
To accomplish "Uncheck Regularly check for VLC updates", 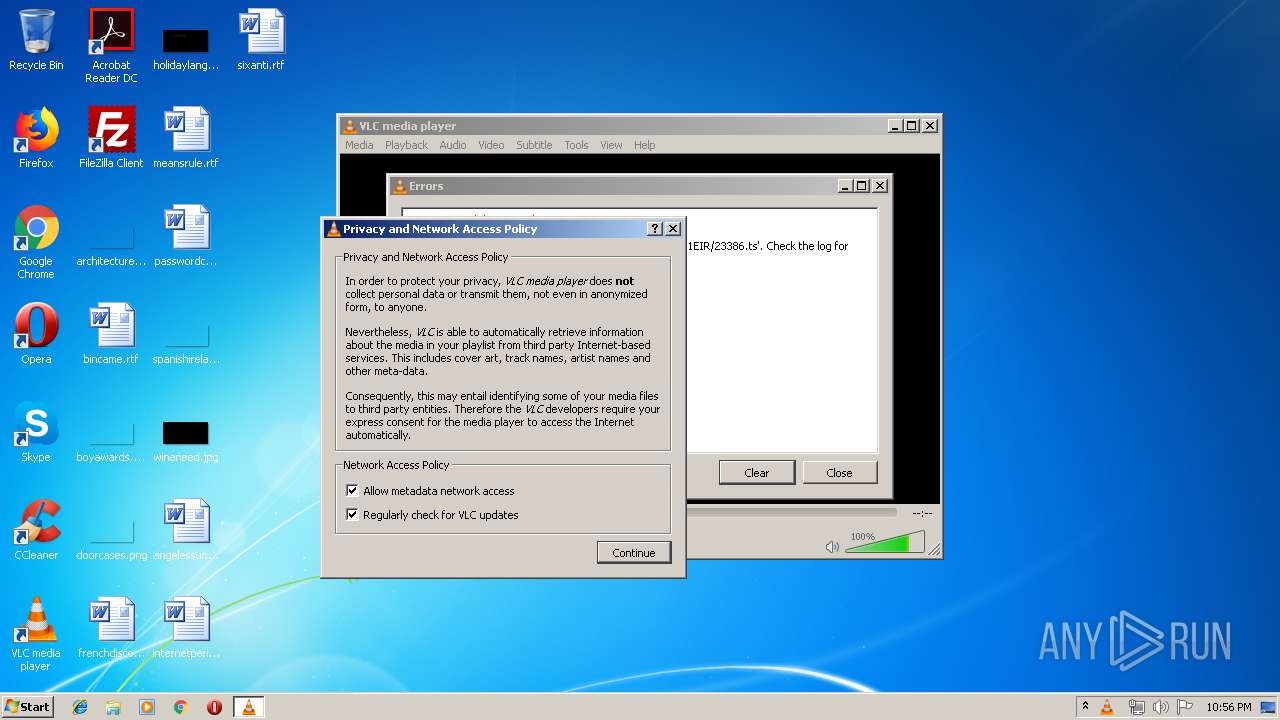I will [352, 515].
